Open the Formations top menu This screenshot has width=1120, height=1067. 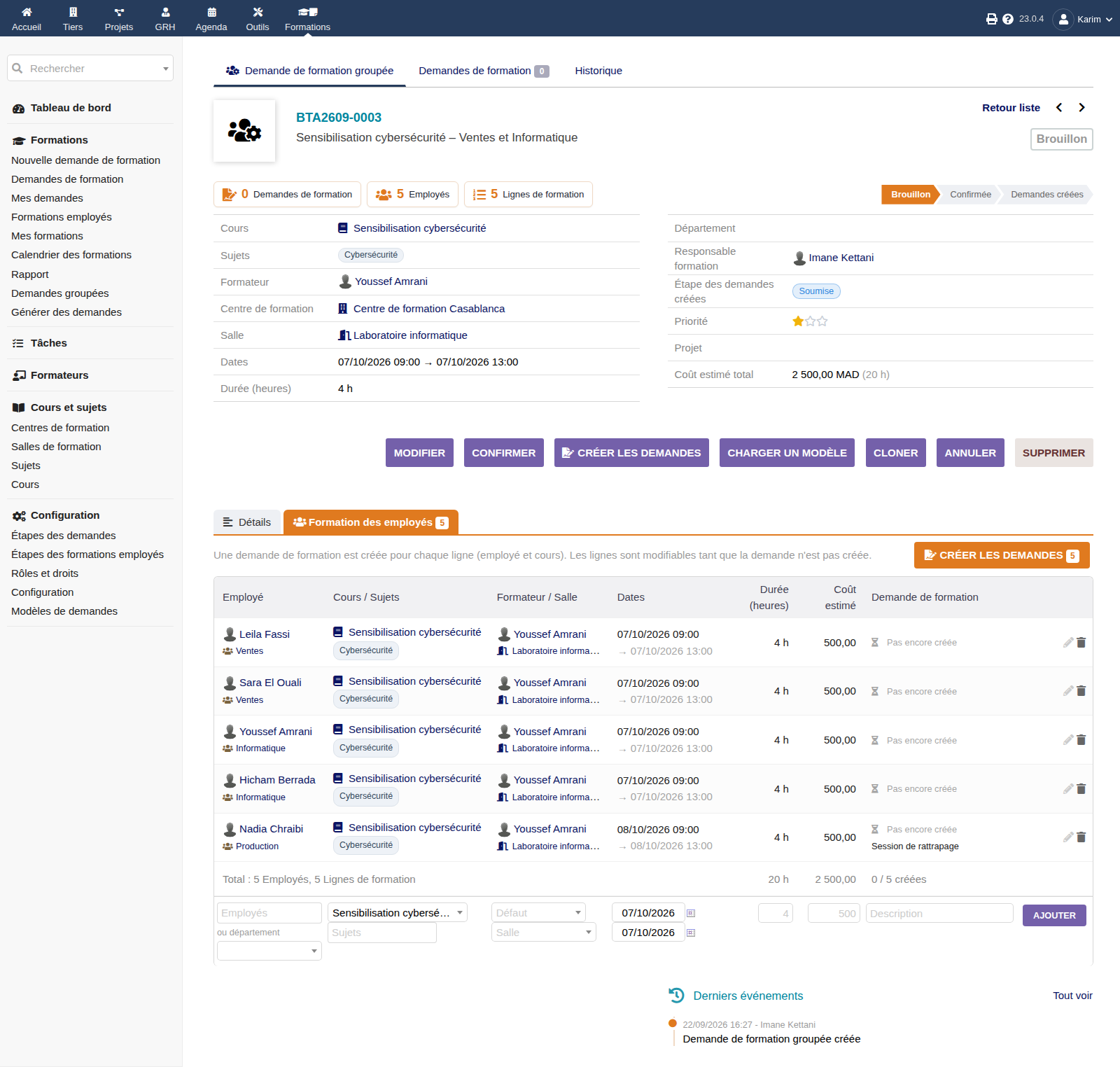click(x=307, y=19)
